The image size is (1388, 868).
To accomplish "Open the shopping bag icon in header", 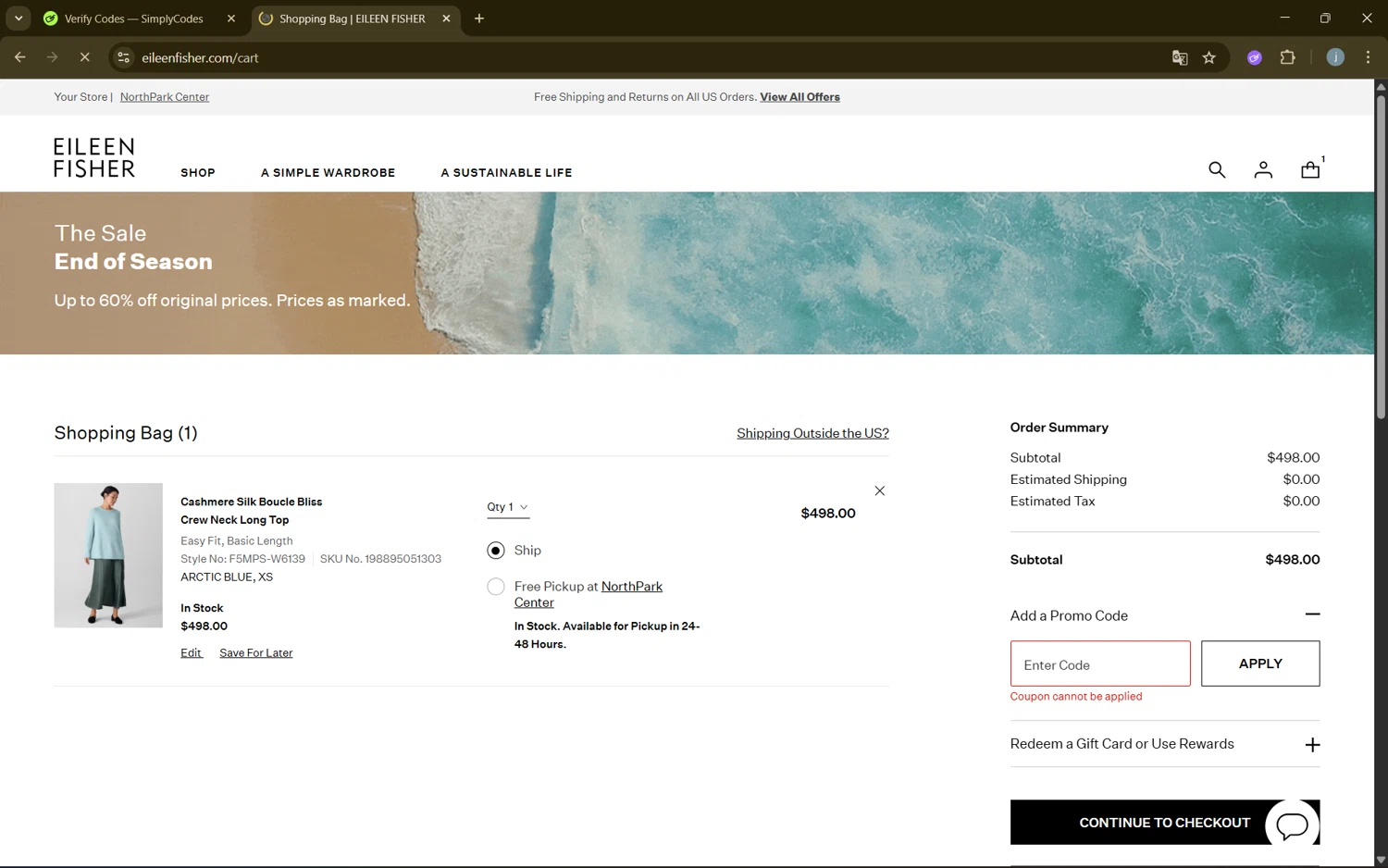I will tap(1310, 169).
